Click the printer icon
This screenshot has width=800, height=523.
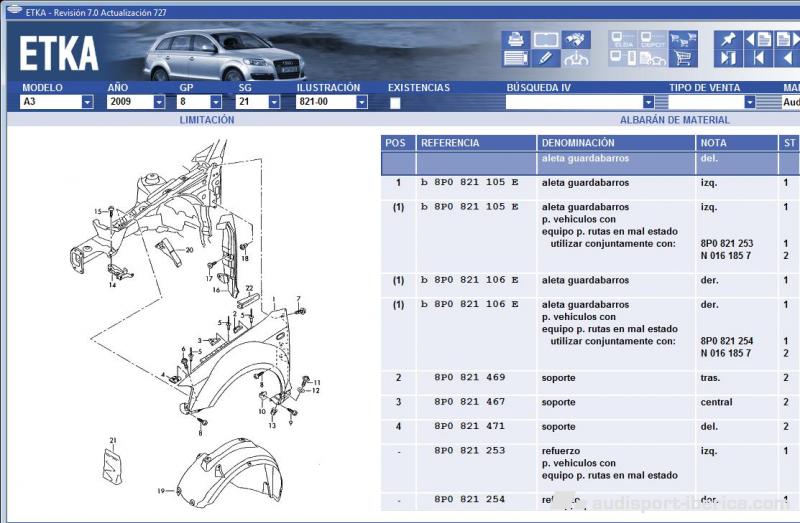pos(516,40)
